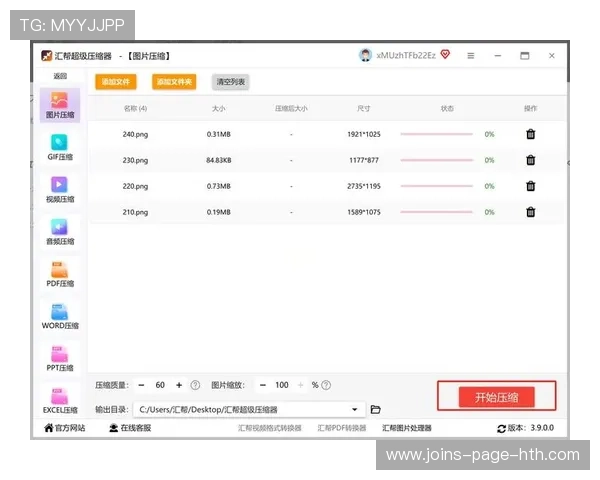This screenshot has width=600, height=480.
Task: Browse the output folder with the folder icon
Action: click(x=375, y=409)
